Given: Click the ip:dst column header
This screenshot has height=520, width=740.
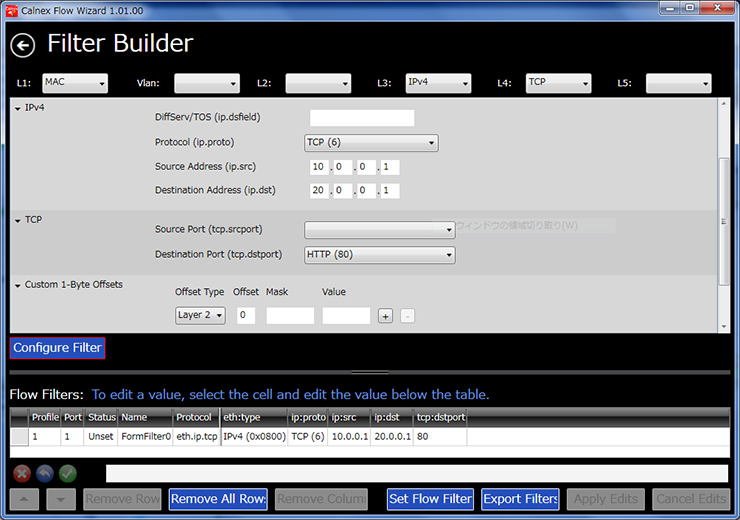Looking at the screenshot, I should click(392, 418).
